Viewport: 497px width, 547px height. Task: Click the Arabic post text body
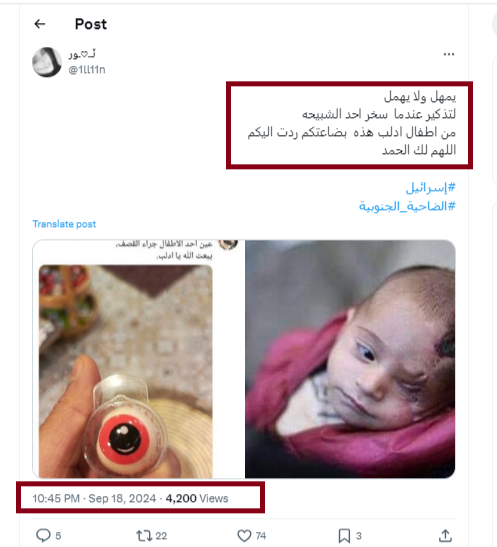[352, 123]
